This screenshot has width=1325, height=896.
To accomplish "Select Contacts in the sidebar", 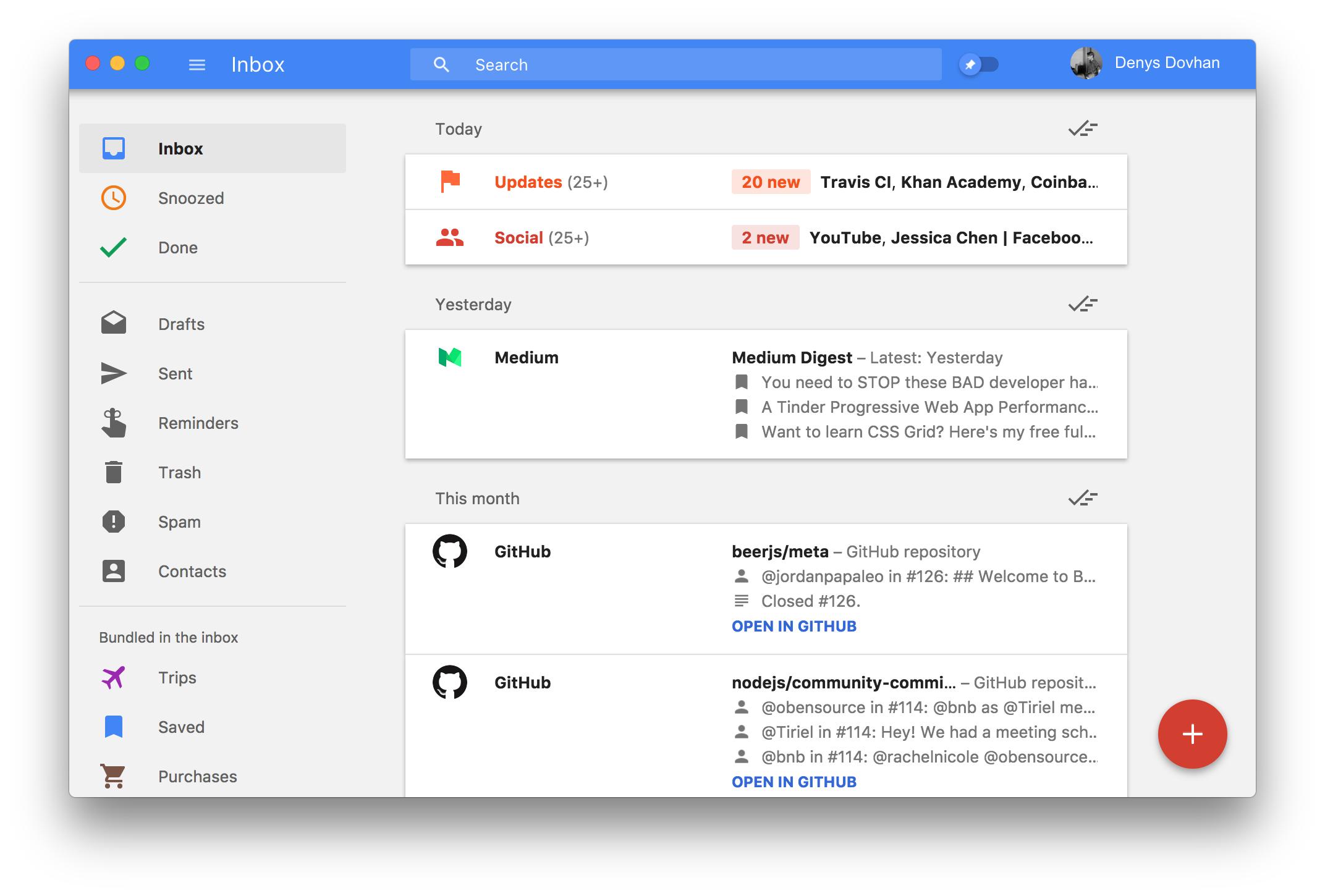I will coord(192,571).
